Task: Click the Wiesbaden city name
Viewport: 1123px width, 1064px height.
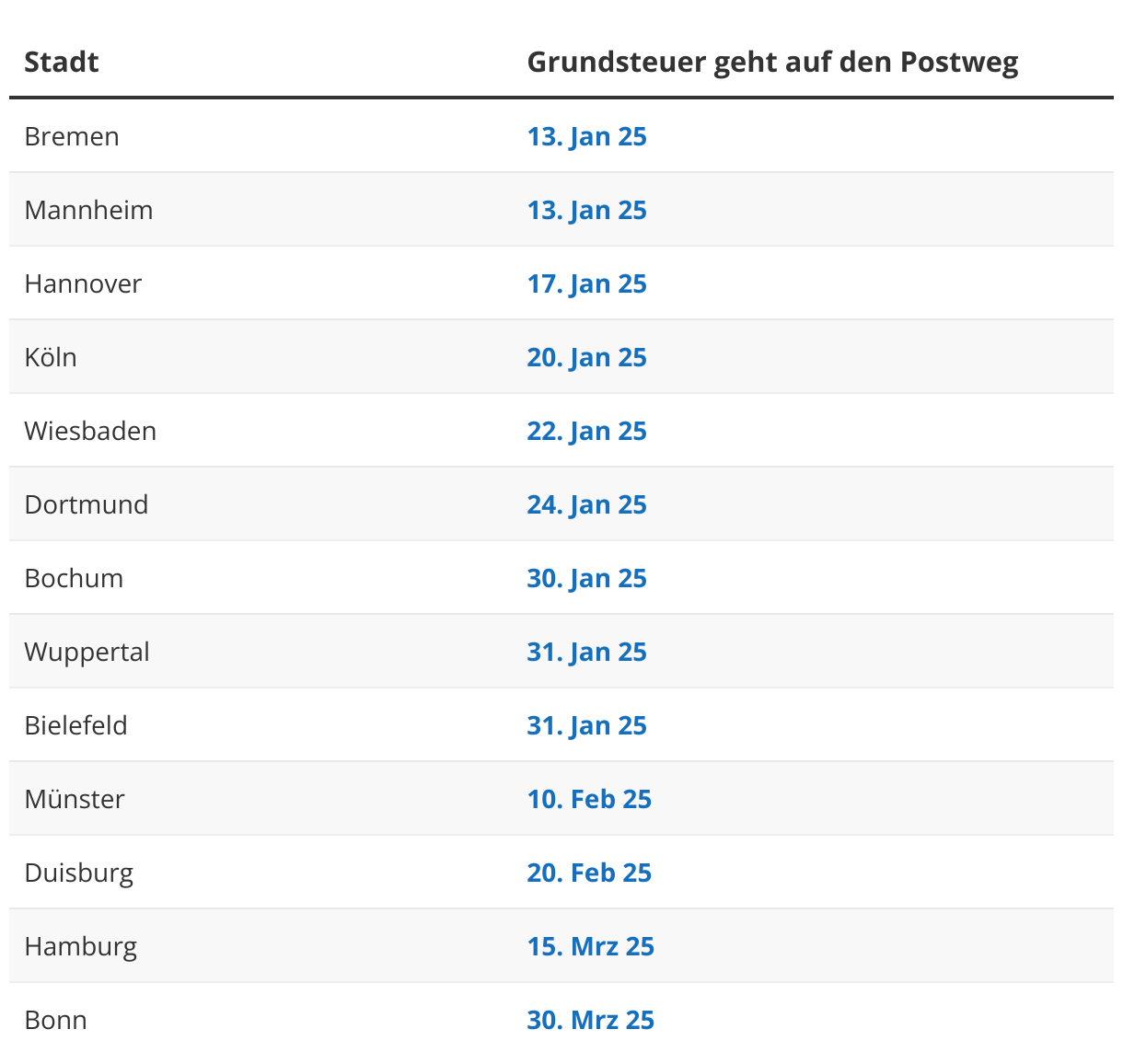Action: tap(90, 431)
